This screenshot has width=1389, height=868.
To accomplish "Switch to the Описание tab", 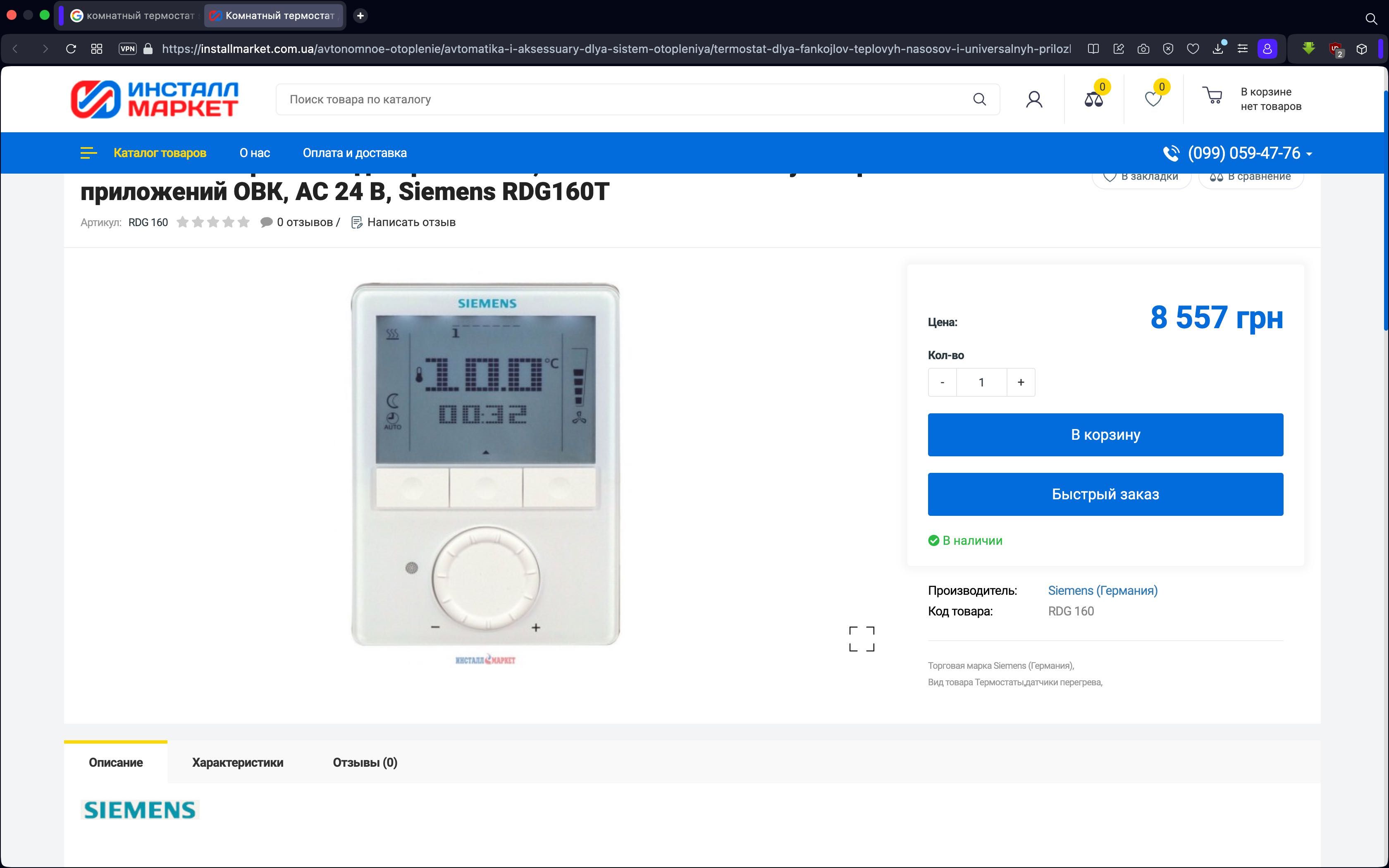I will click(115, 762).
